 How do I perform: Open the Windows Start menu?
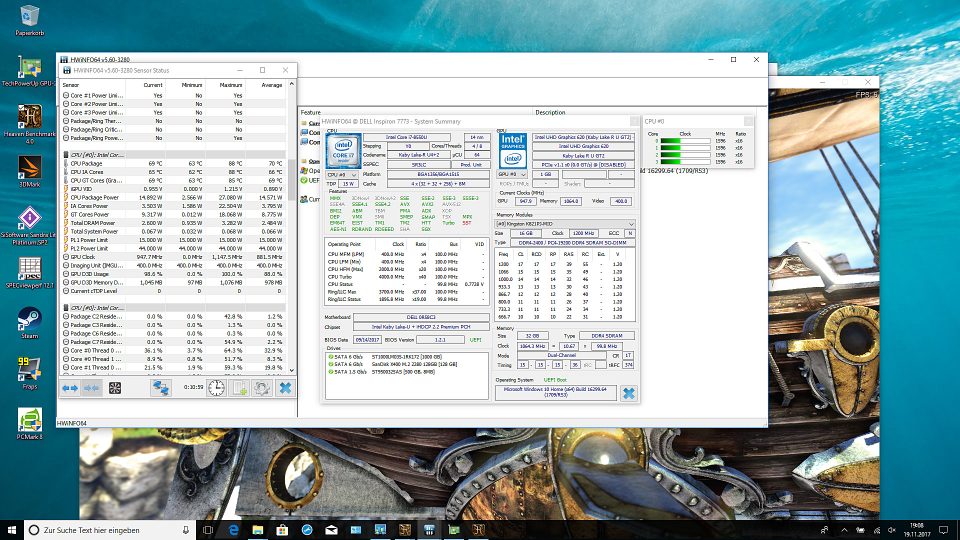10,529
